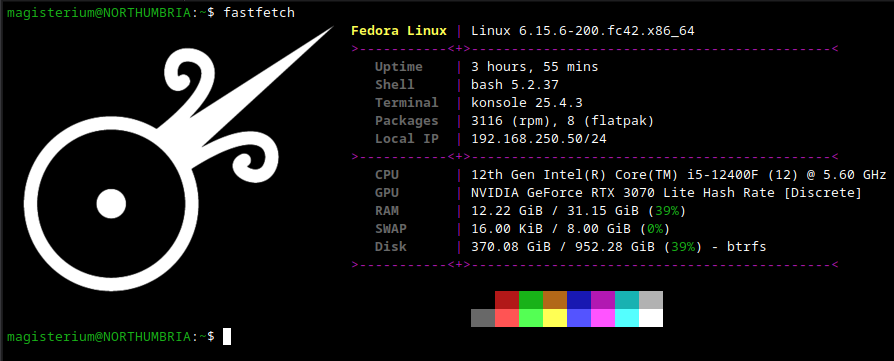Click the Local IP label
The height and width of the screenshot is (361, 894).
click(x=407, y=139)
